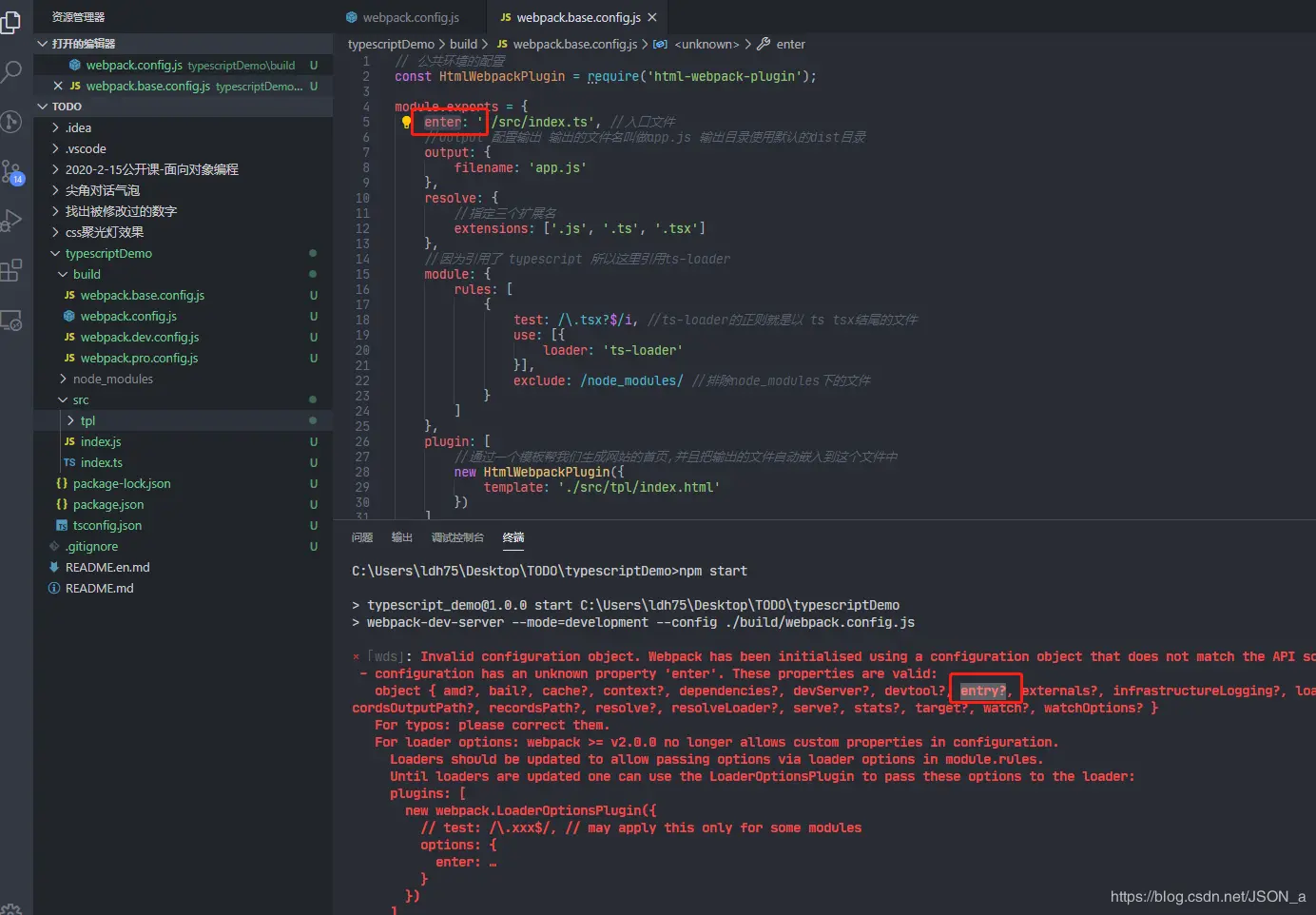Click line number 15 in the gutter
Image resolution: width=1316 pixels, height=915 pixels.
(362, 274)
